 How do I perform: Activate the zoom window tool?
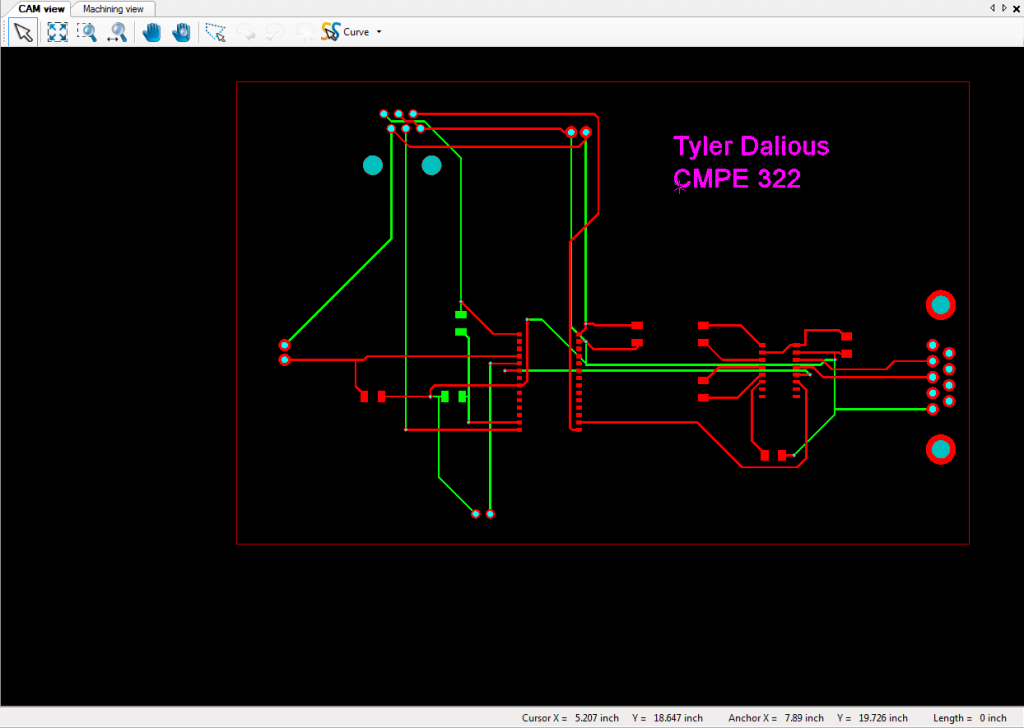[x=87, y=31]
